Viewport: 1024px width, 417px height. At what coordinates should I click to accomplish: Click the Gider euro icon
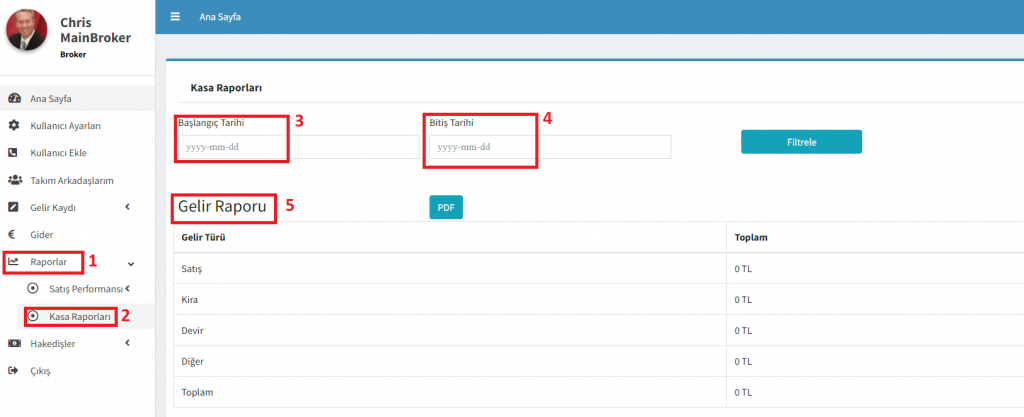(14, 234)
